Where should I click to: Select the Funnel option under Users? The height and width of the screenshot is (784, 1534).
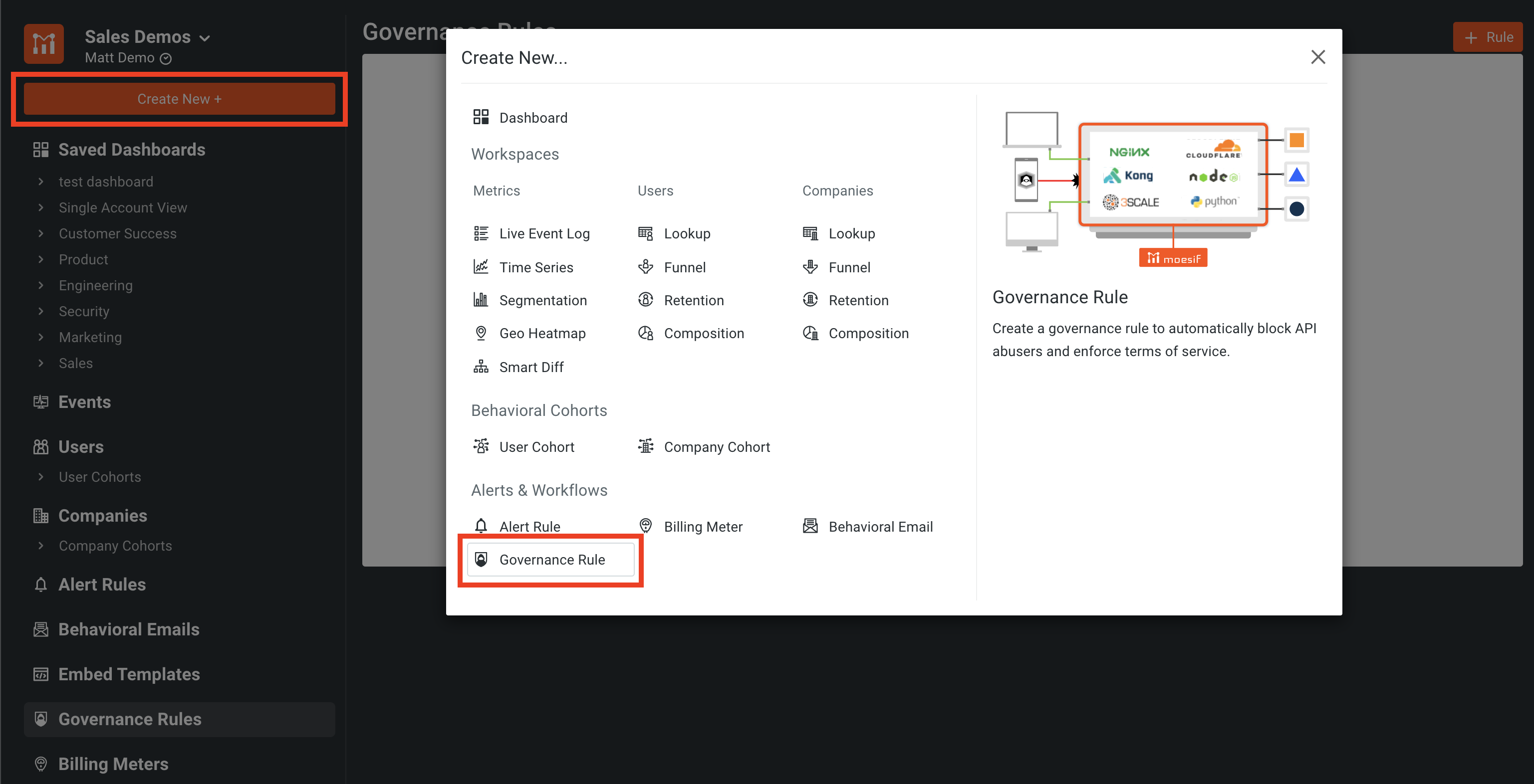(x=684, y=267)
